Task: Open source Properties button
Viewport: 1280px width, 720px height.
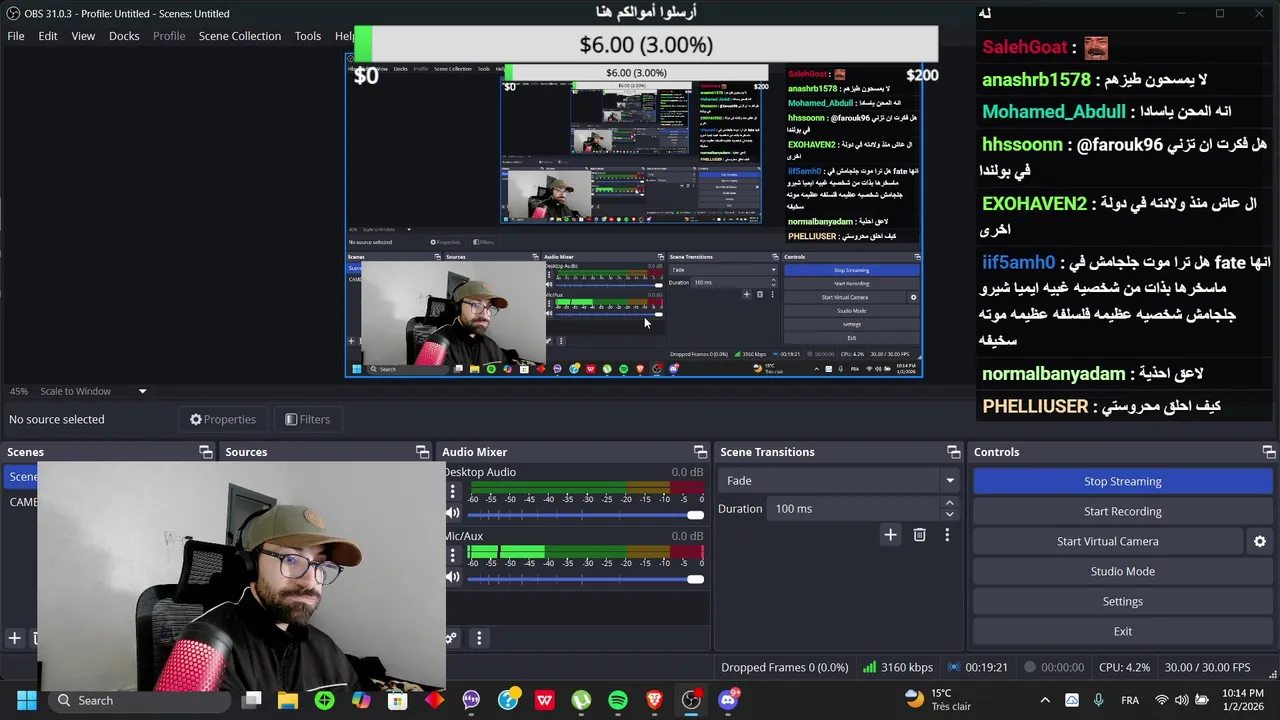Action: (x=223, y=419)
